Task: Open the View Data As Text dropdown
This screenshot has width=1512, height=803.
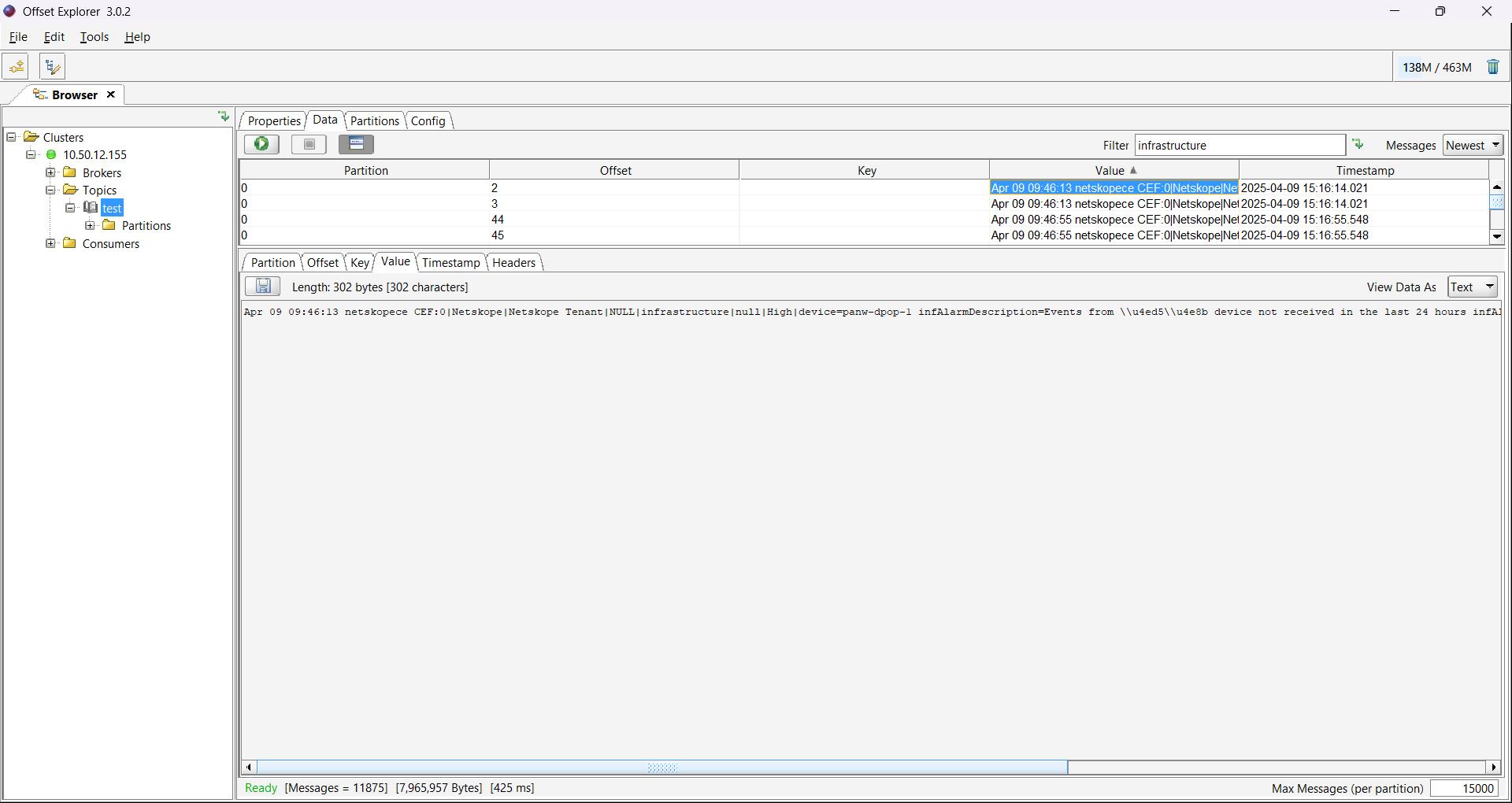Action: (x=1473, y=287)
